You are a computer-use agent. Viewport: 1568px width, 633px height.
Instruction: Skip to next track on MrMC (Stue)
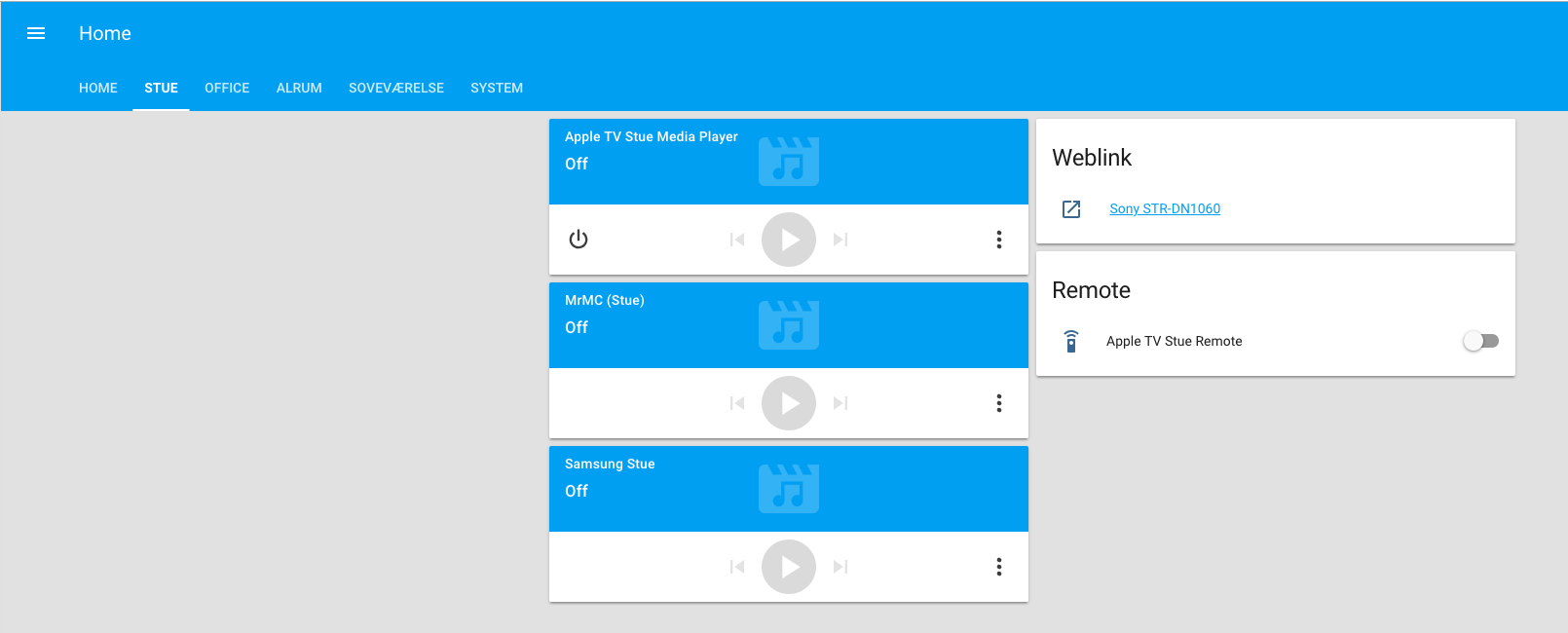point(840,403)
